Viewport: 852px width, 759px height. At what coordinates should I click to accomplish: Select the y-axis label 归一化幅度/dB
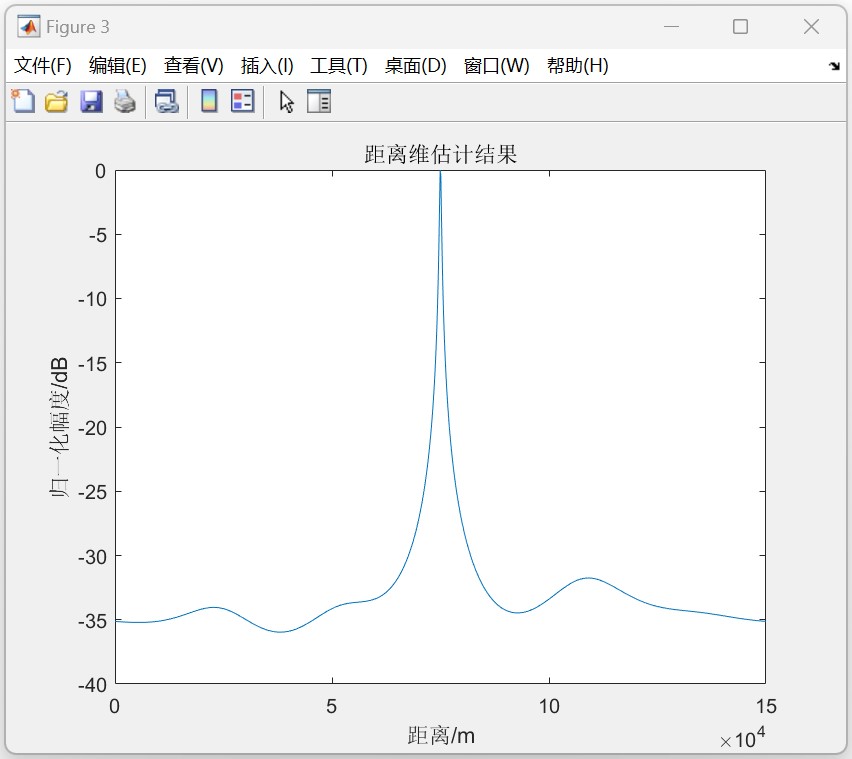(59, 427)
